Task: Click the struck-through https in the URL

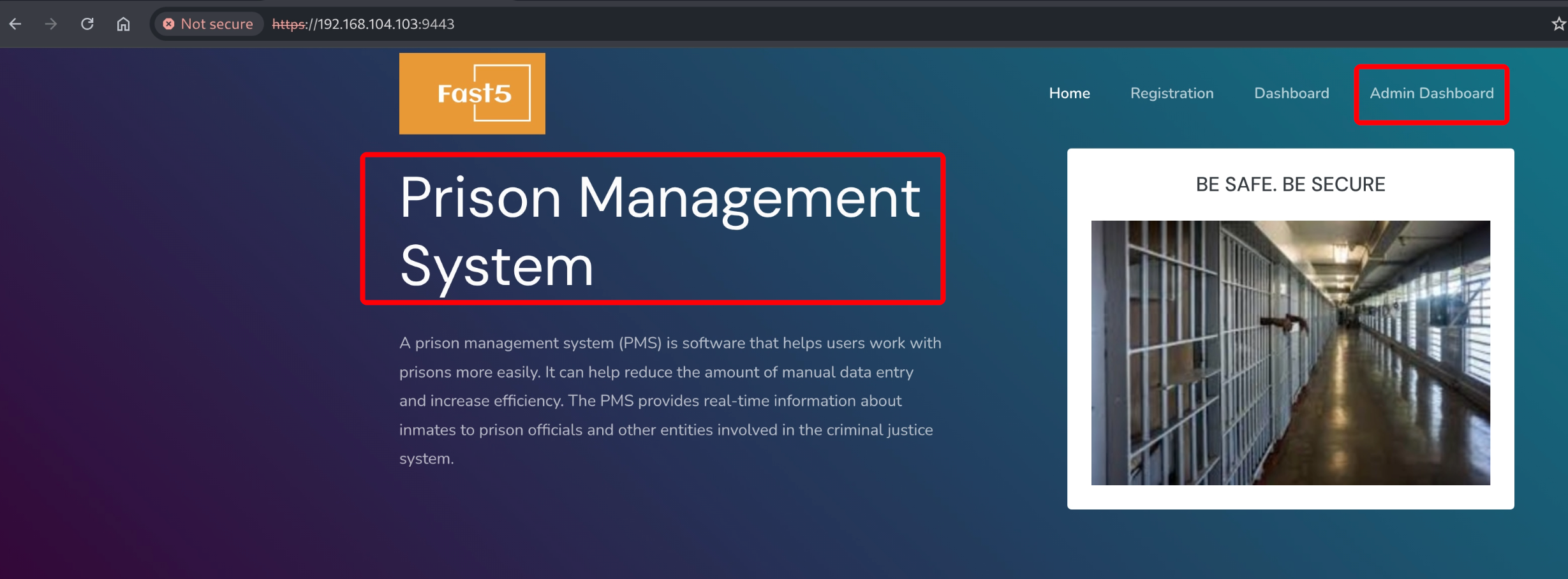Action: (289, 24)
